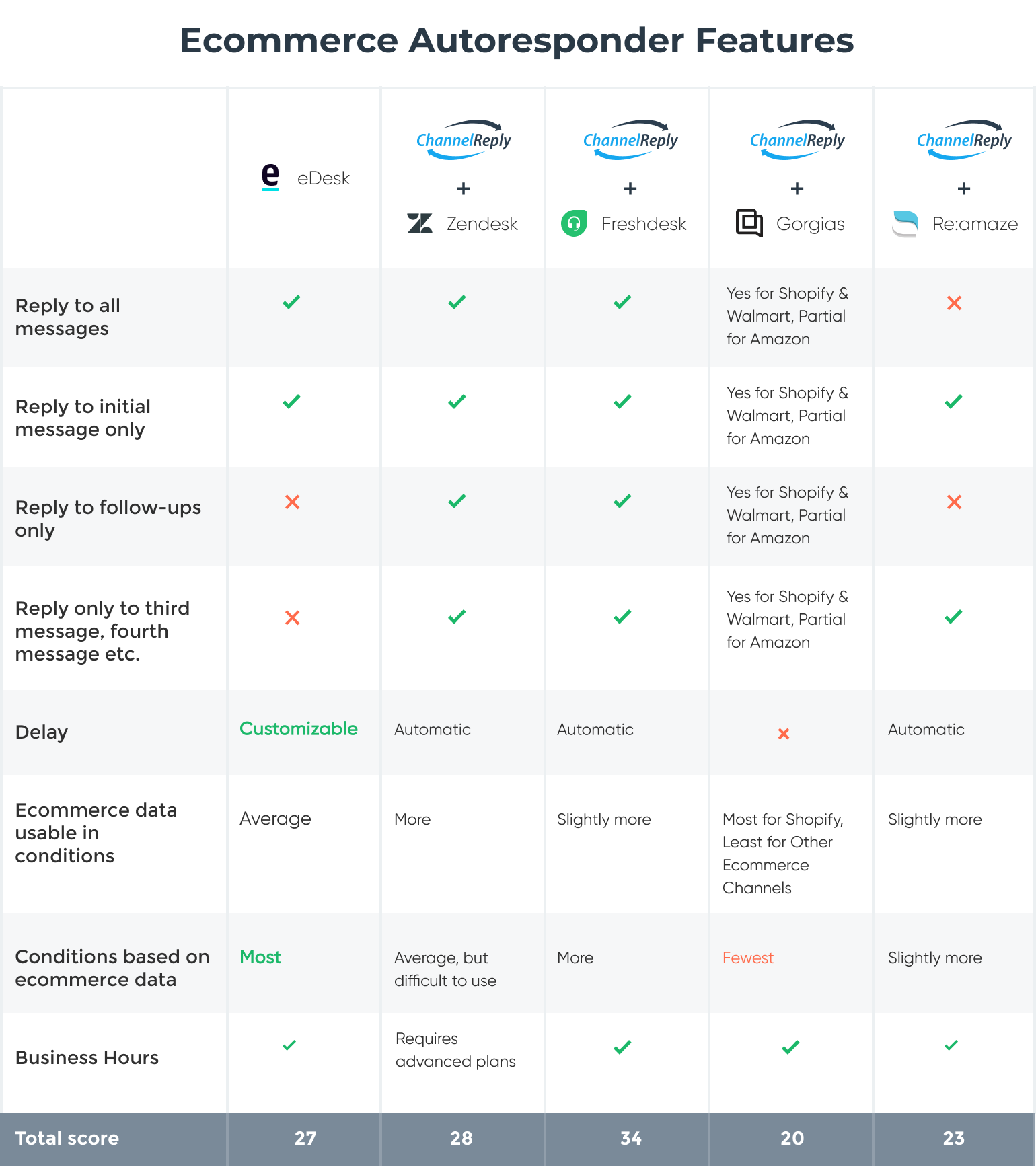This screenshot has height=1169, width=1036.
Task: Click the plus sign above Freshdesk
Action: click(630, 188)
